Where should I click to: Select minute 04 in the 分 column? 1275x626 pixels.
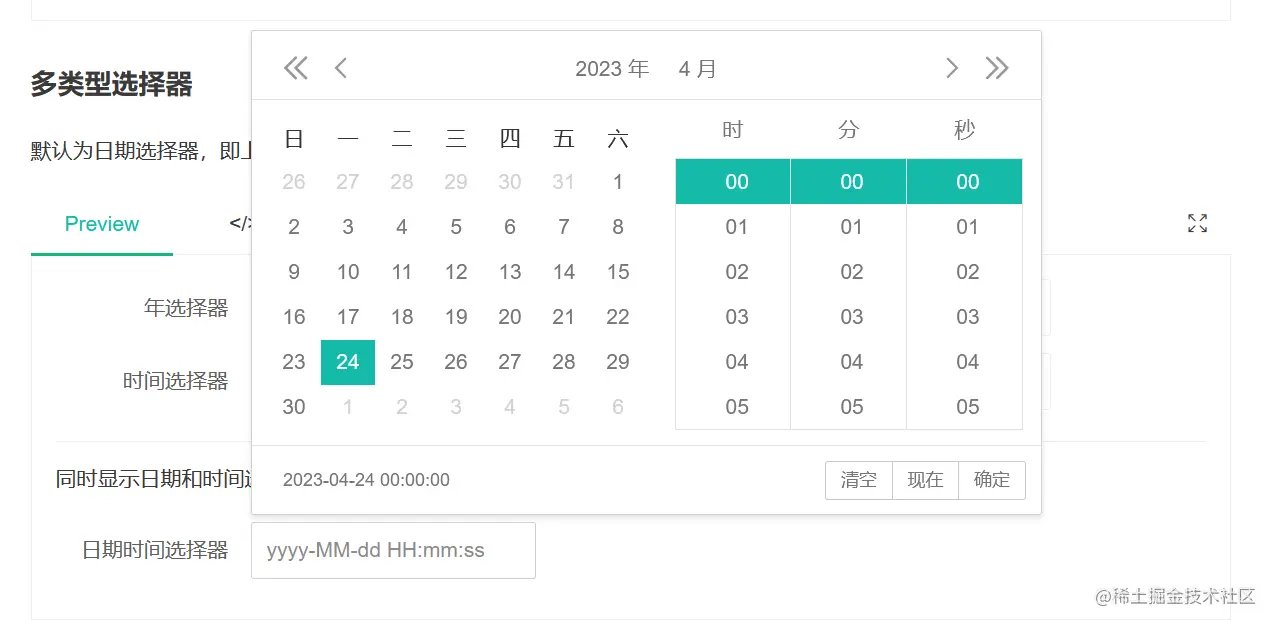pos(849,362)
